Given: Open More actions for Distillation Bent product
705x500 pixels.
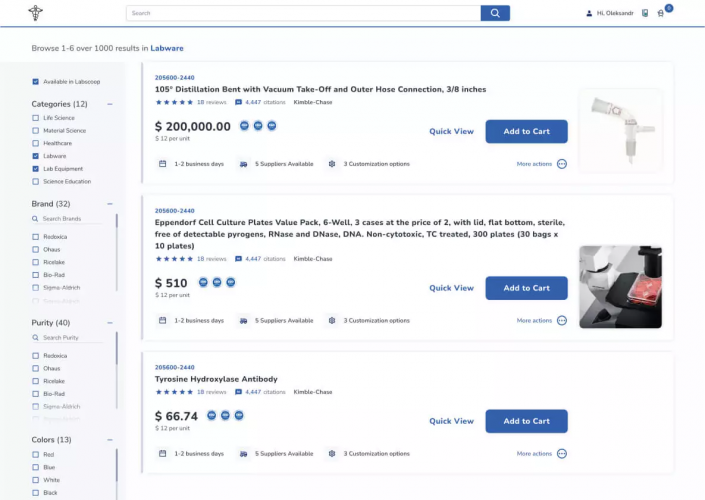Looking at the screenshot, I should pos(562,164).
